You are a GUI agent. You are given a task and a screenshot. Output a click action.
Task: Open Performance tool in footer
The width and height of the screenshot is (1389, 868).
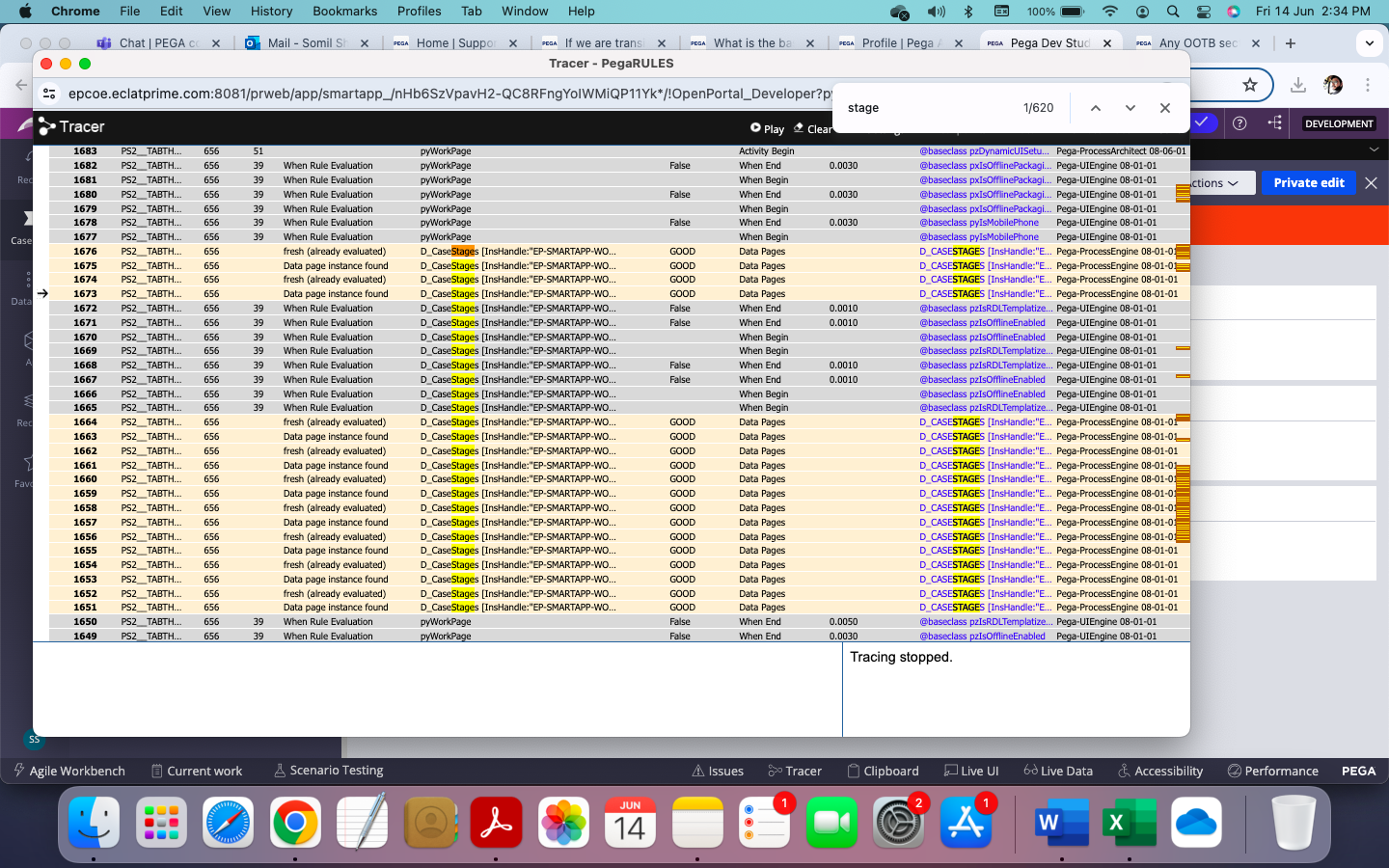[x=1272, y=771]
